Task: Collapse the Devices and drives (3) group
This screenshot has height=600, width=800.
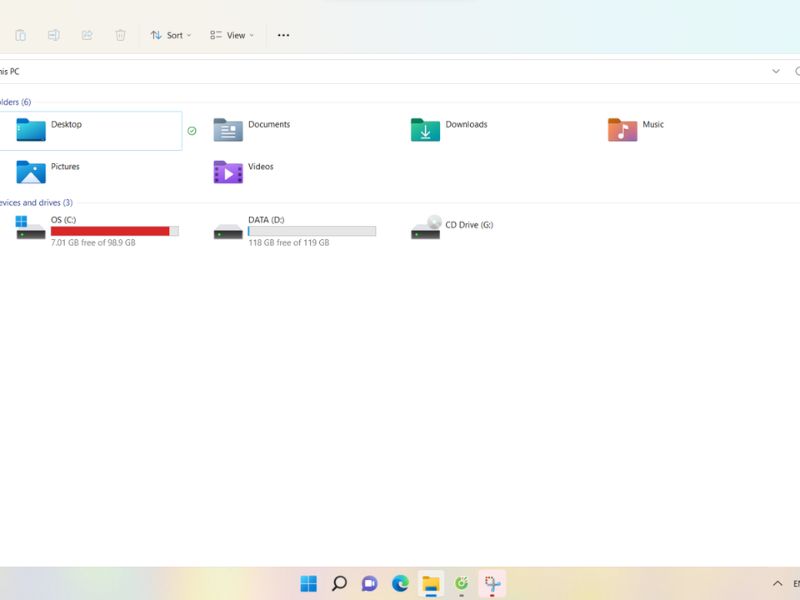Action: (x=36, y=203)
